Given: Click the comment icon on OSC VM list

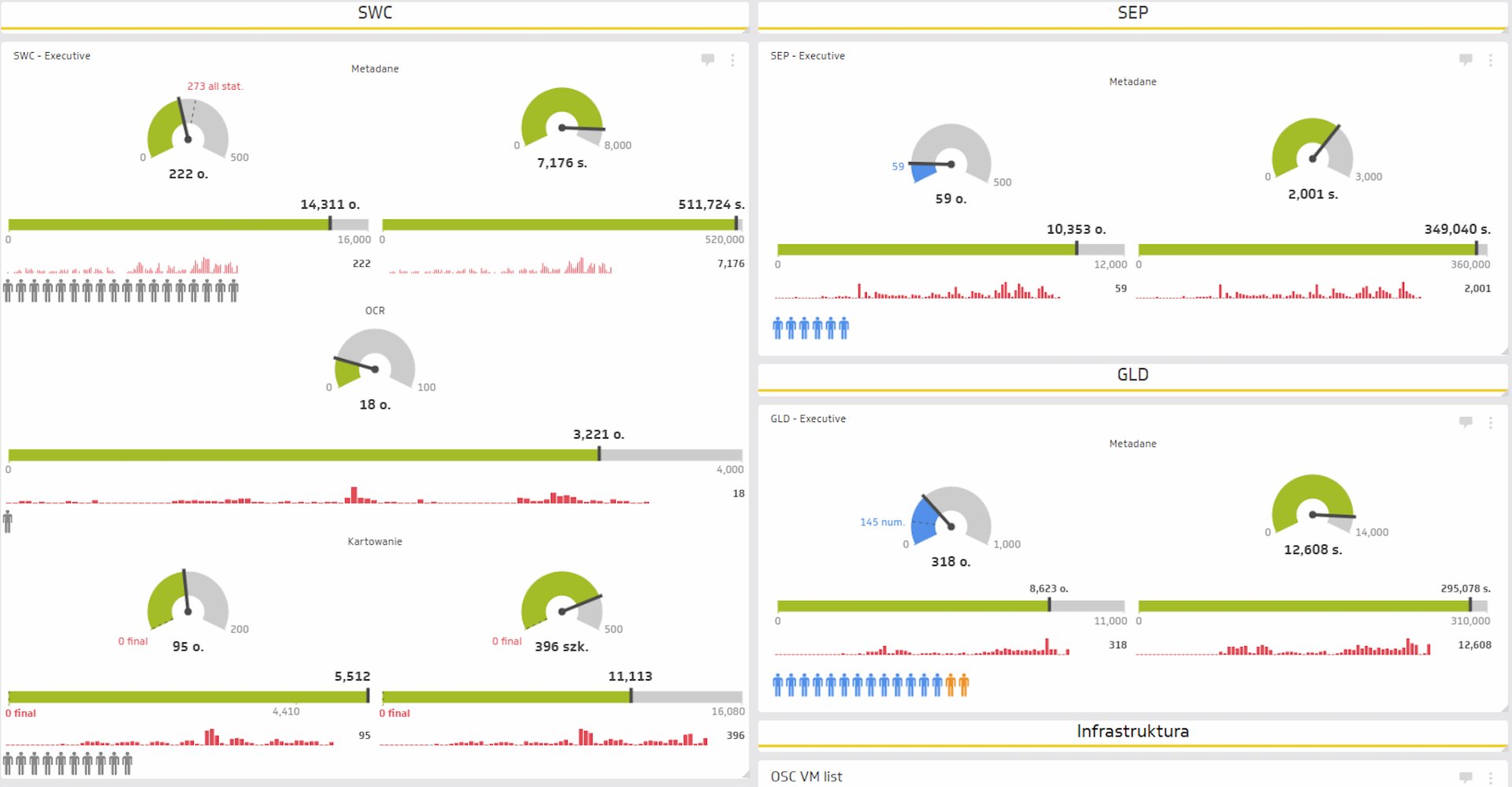Looking at the screenshot, I should tap(1466, 777).
